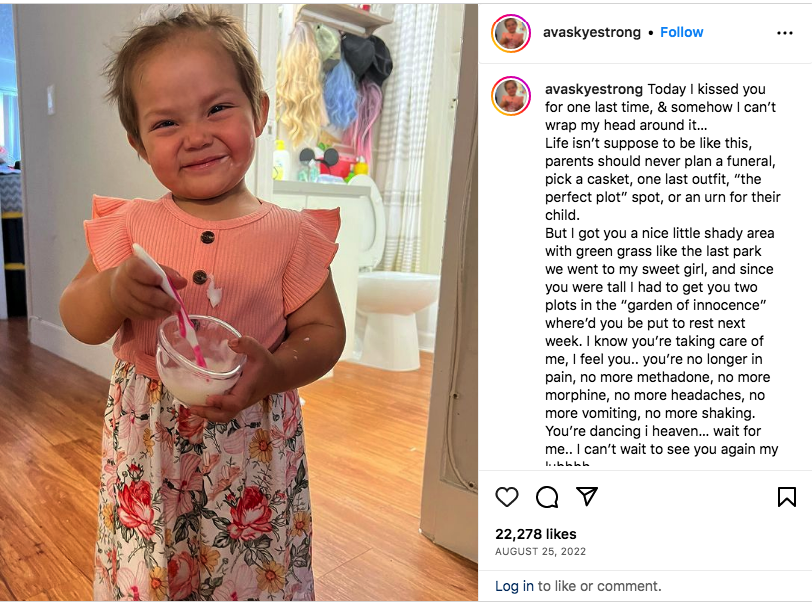The height and width of the screenshot is (606, 812).
Task: Save the post with the bookmark icon
Action: tap(787, 497)
